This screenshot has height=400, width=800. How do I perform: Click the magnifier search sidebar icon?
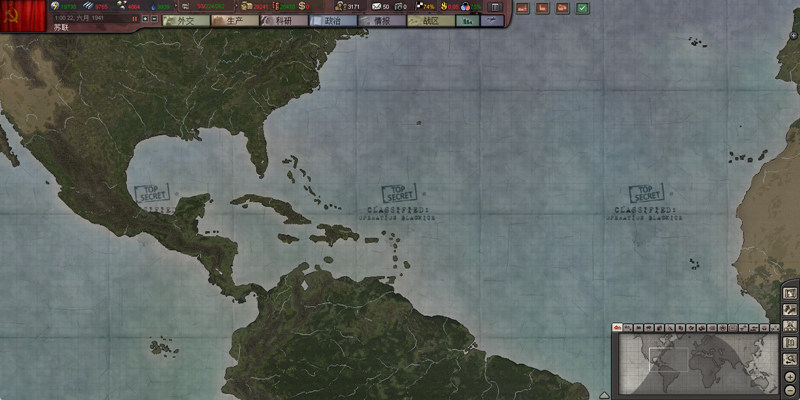click(790, 359)
